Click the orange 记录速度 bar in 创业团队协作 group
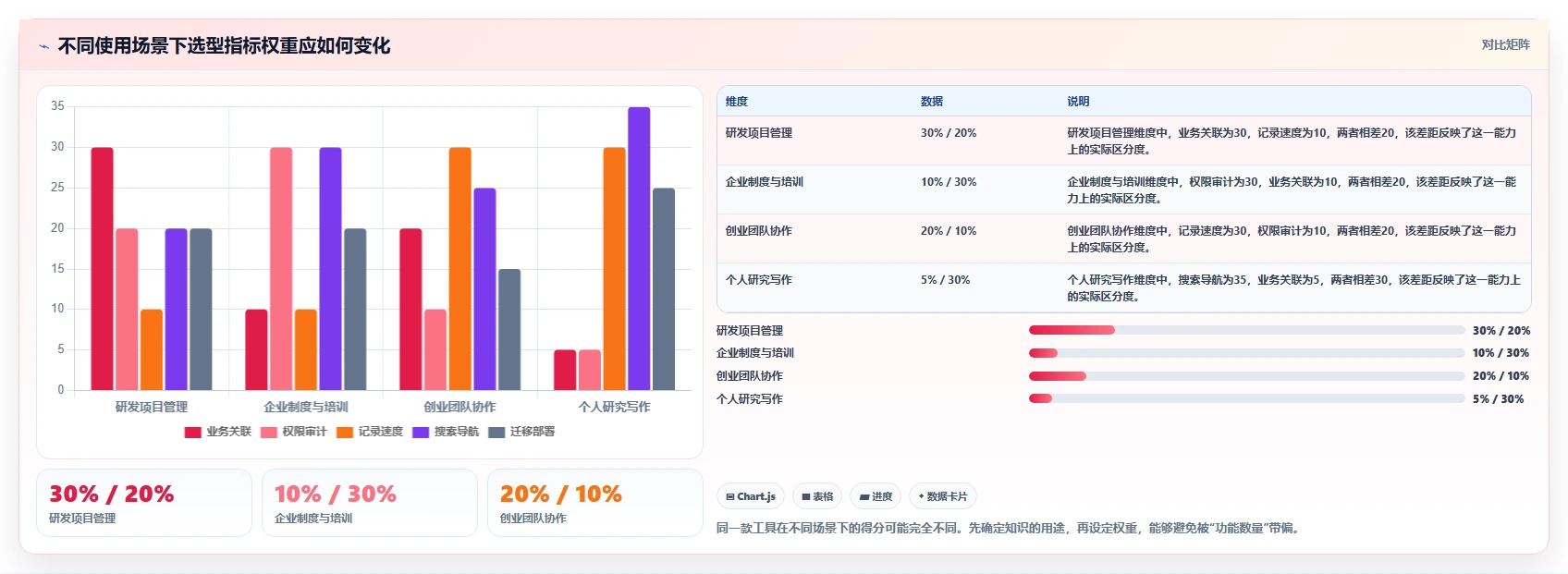The width and height of the screenshot is (1568, 574). coord(460,269)
